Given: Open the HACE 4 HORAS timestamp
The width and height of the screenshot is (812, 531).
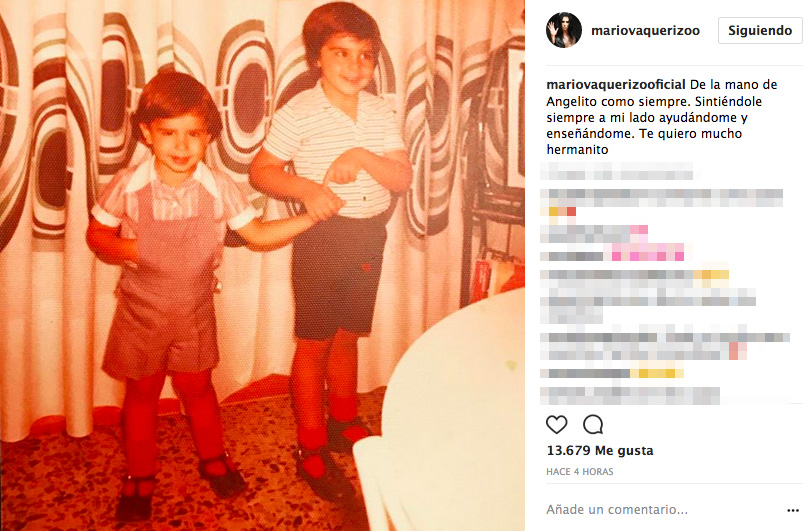Looking at the screenshot, I should (579, 471).
